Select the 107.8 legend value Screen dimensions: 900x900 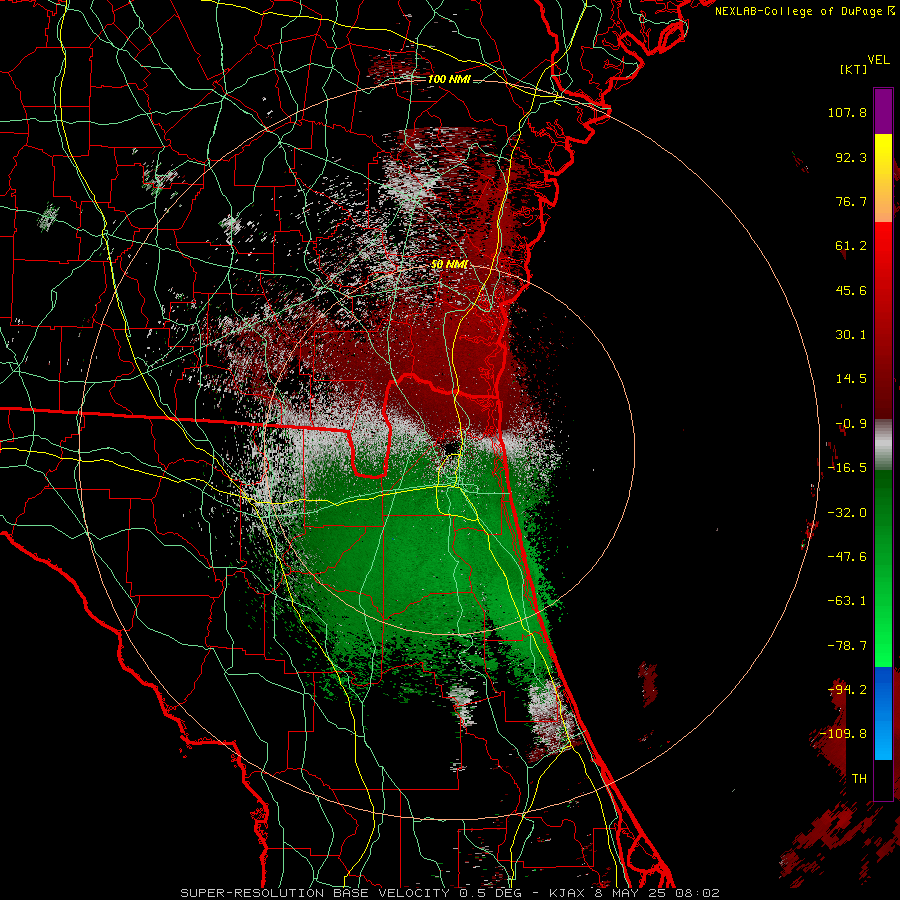click(847, 112)
